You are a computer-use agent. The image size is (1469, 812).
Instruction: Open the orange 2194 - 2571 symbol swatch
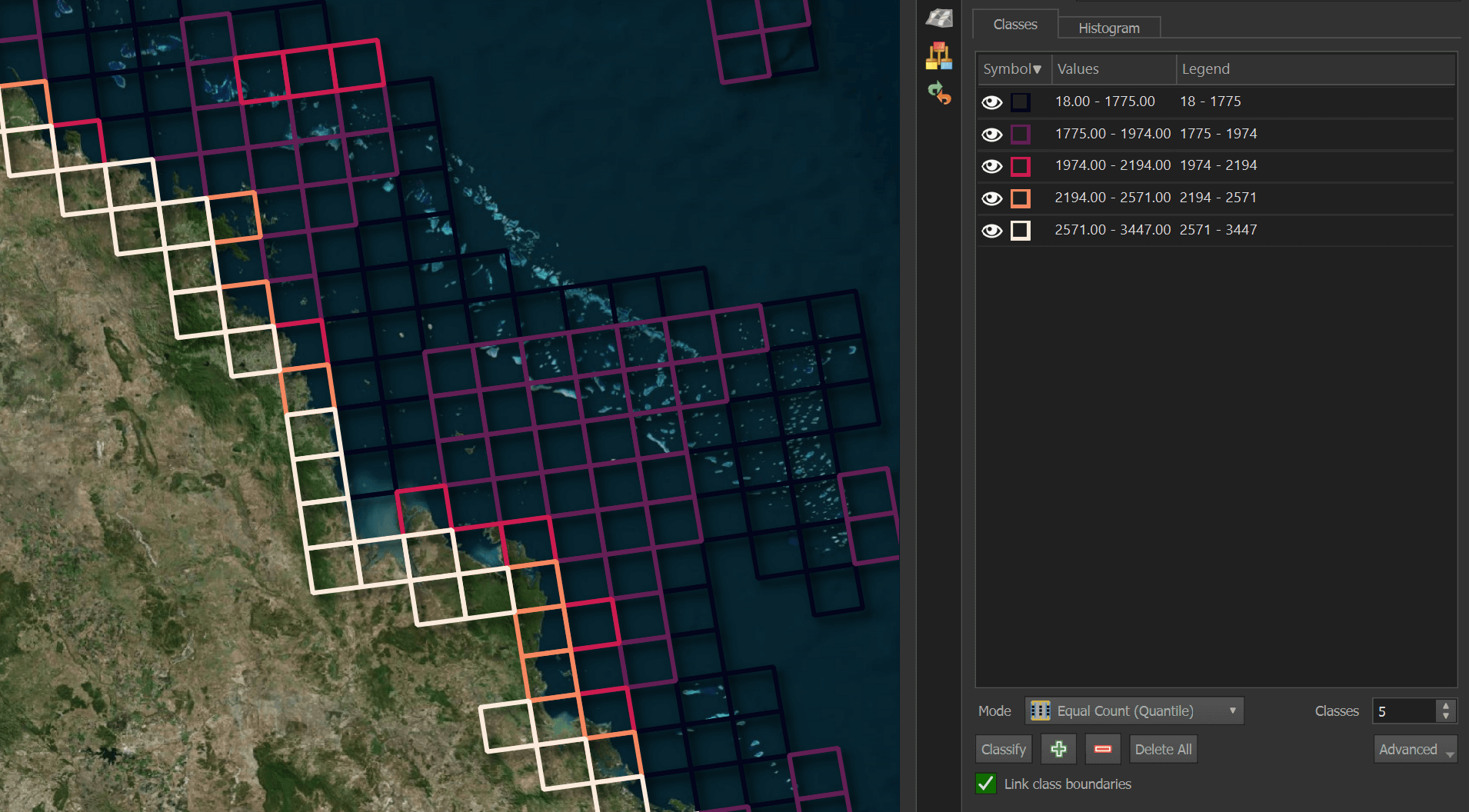click(1020, 198)
